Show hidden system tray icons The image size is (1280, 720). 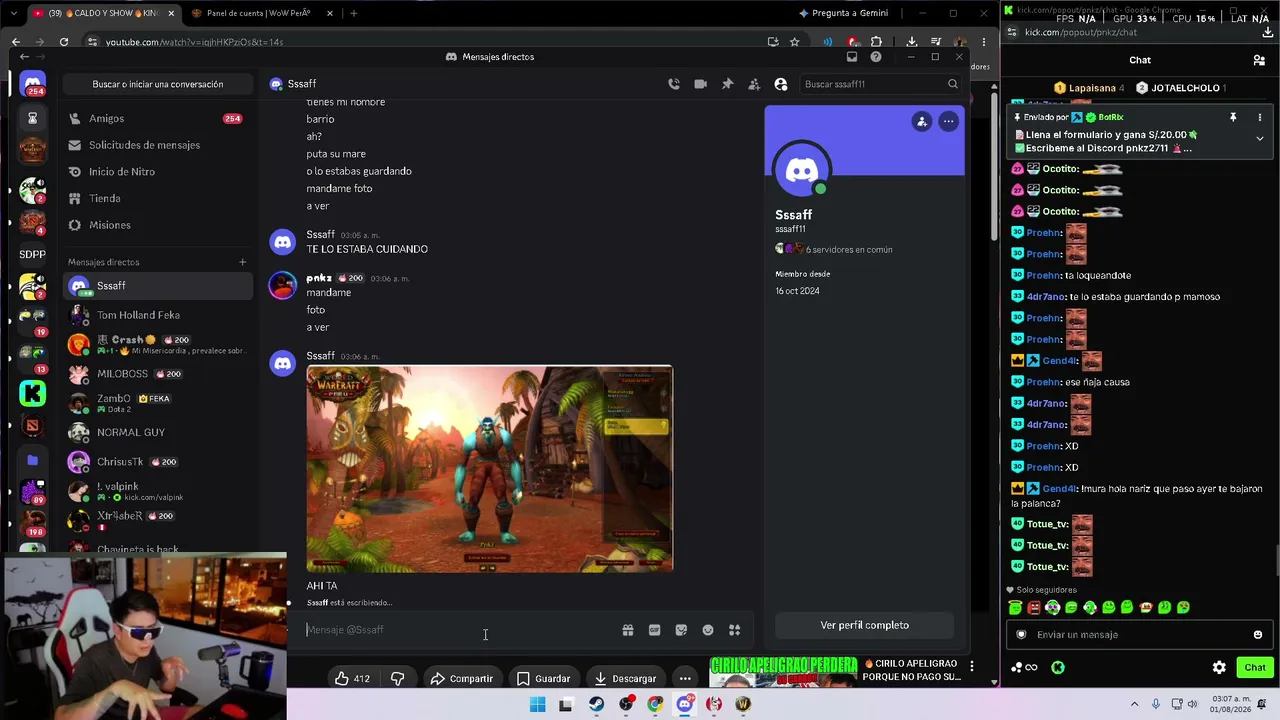(x=1134, y=704)
